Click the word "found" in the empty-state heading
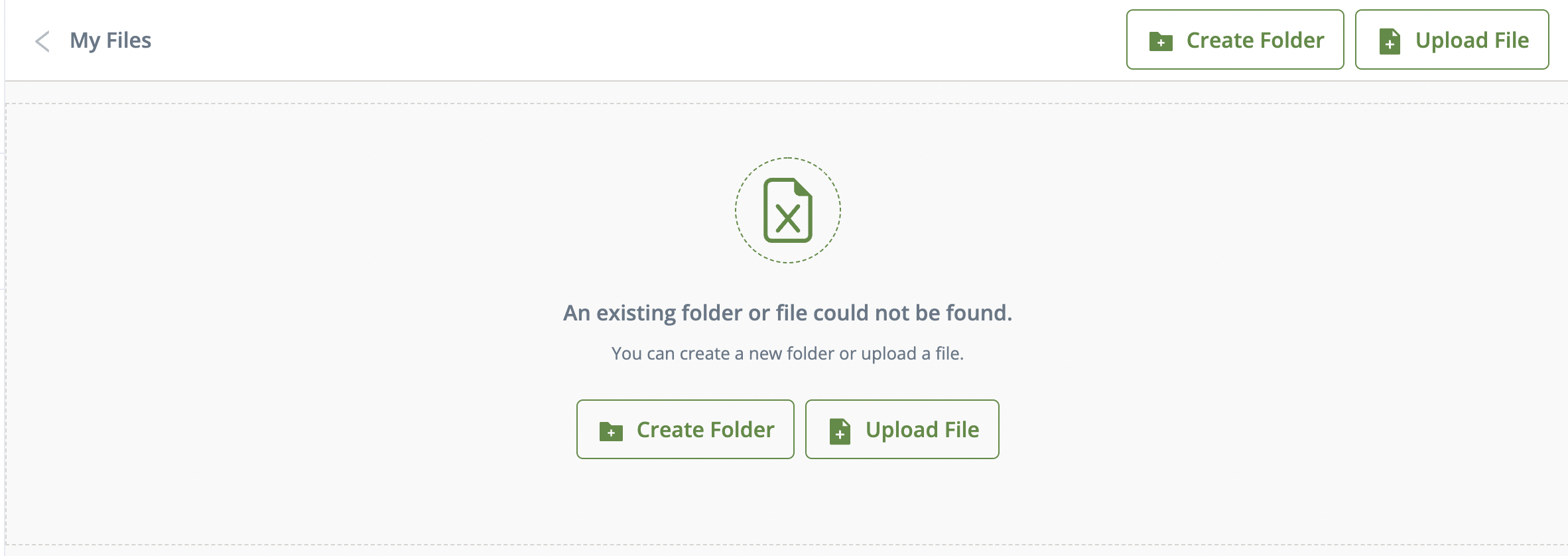This screenshot has height=556, width=1568. pyautogui.click(x=976, y=313)
